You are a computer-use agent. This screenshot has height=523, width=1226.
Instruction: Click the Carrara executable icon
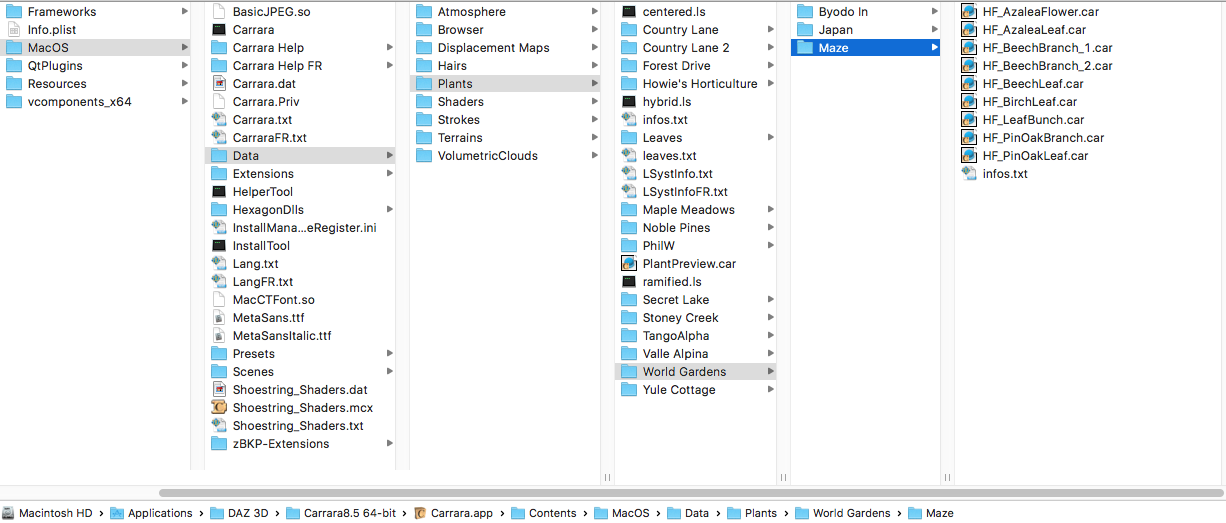(219, 30)
